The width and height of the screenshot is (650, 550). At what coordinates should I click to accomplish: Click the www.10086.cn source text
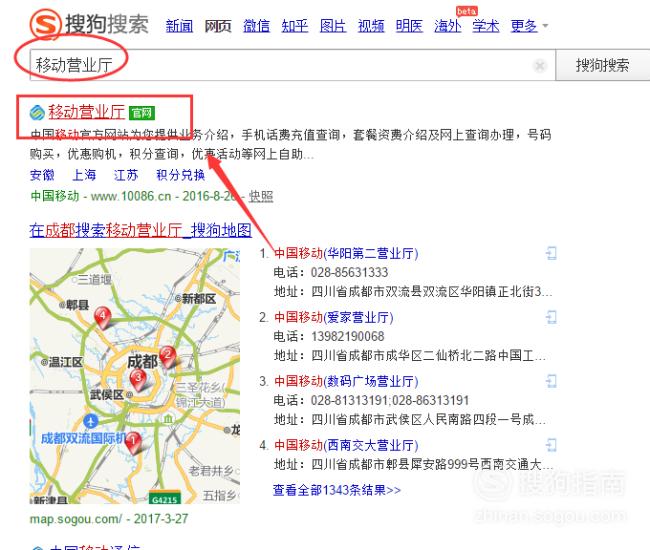click(x=131, y=196)
